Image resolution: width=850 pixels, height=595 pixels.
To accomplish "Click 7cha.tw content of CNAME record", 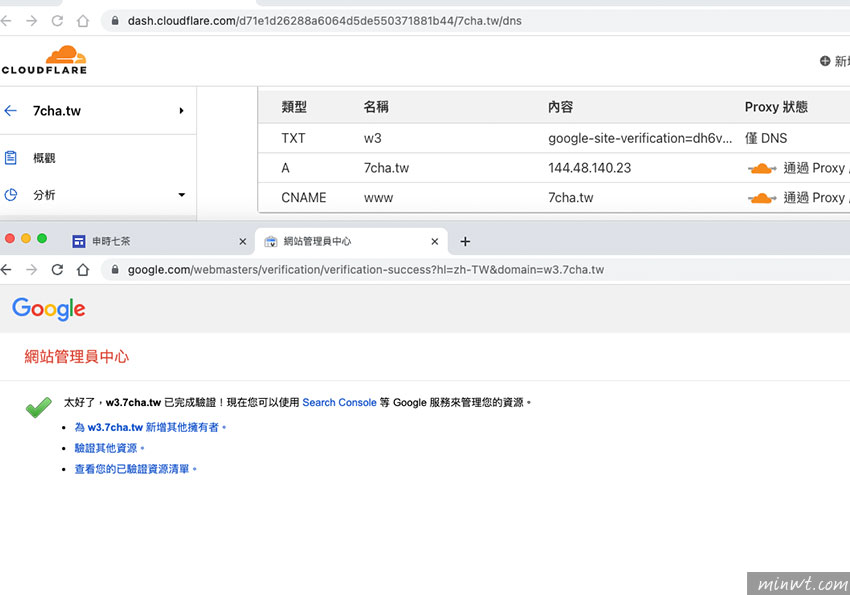I will point(571,198).
